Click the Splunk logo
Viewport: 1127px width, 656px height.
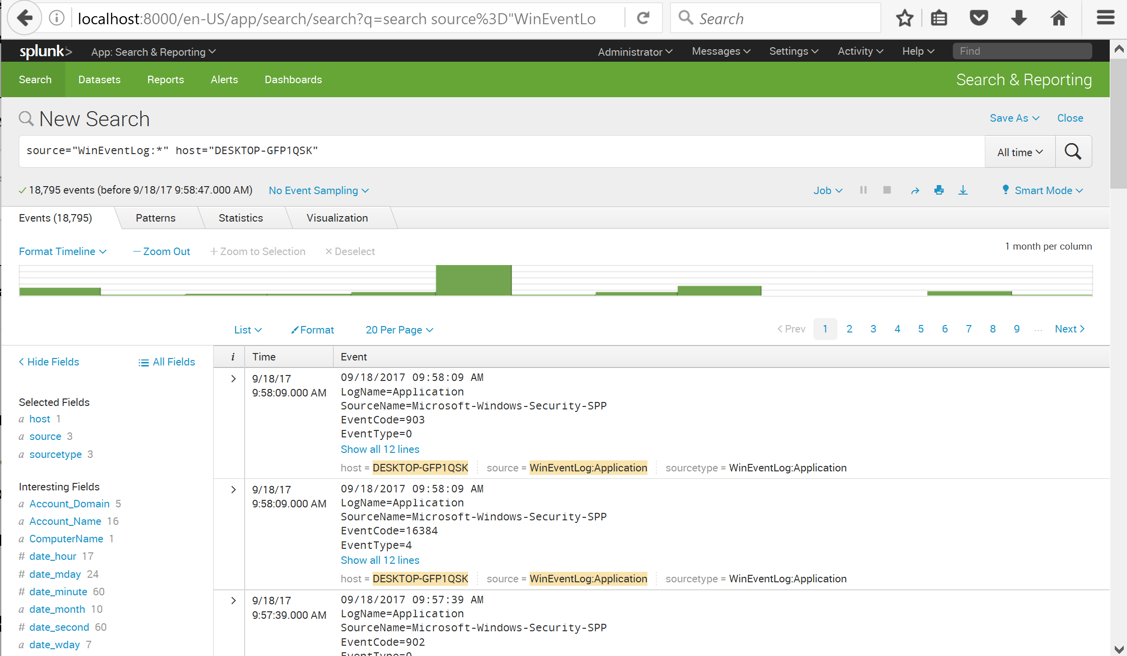coord(45,52)
